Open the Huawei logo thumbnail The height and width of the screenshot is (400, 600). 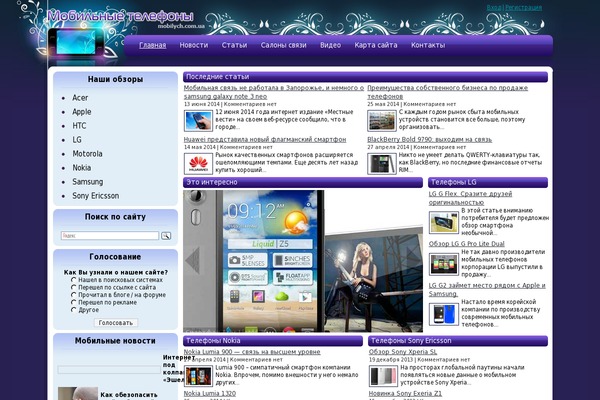pyautogui.click(x=198, y=163)
